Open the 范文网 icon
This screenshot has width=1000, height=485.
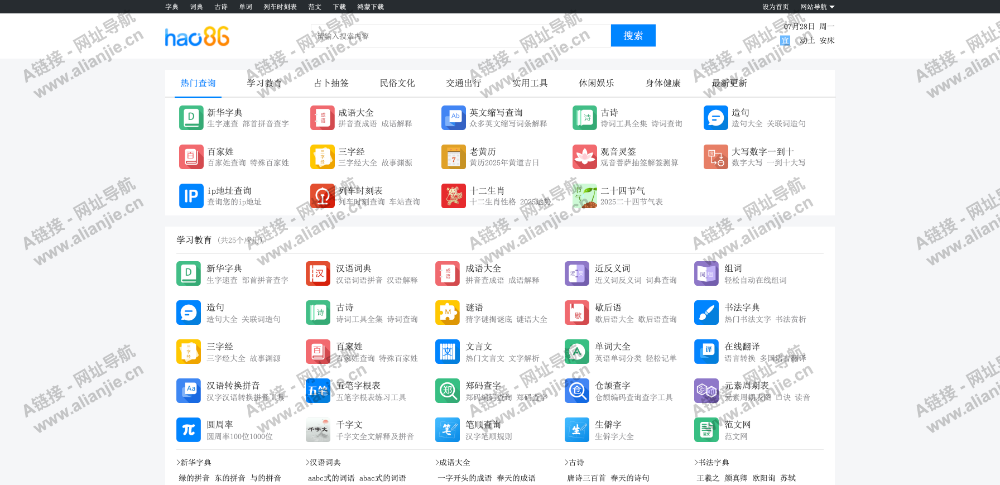pyautogui.click(x=707, y=430)
